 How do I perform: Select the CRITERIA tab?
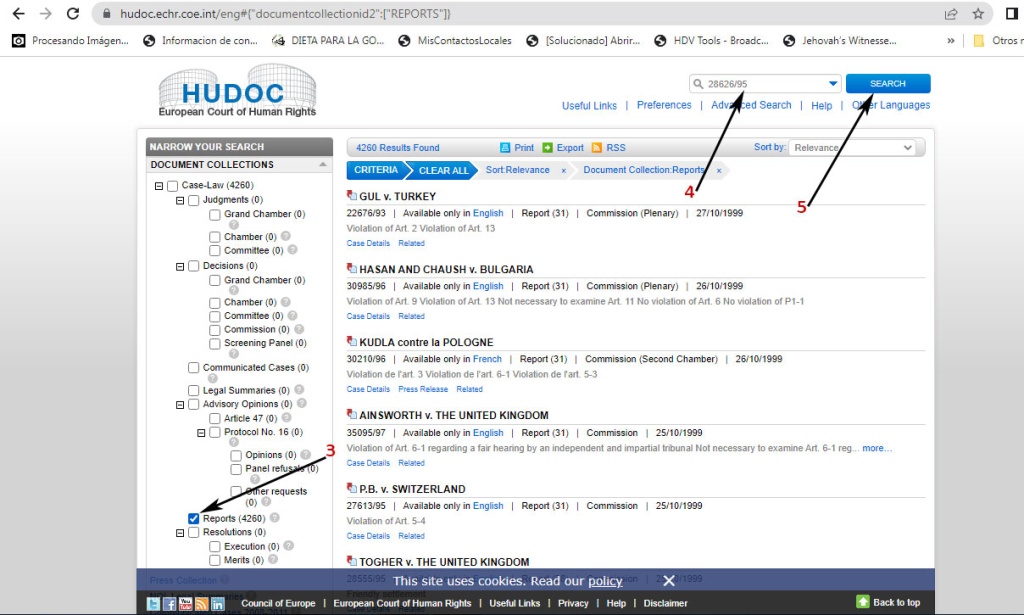pos(376,170)
